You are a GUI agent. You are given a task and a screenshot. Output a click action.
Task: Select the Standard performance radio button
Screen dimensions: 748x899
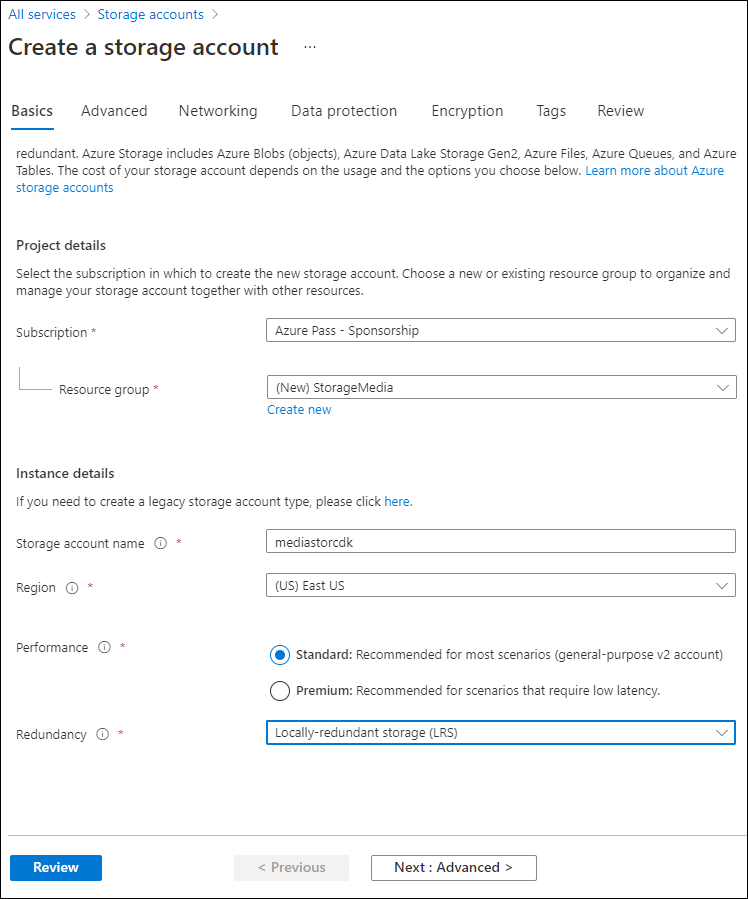click(280, 655)
